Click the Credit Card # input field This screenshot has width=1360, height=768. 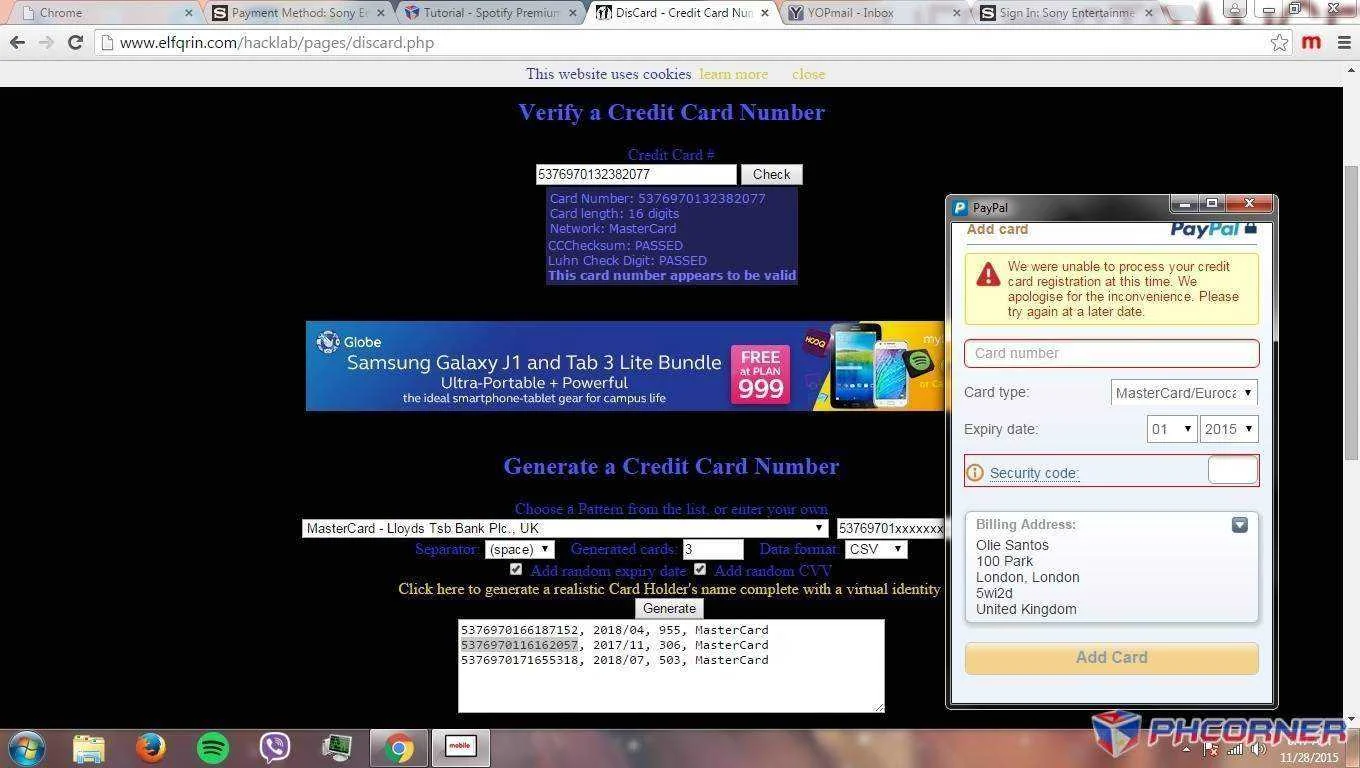(636, 174)
